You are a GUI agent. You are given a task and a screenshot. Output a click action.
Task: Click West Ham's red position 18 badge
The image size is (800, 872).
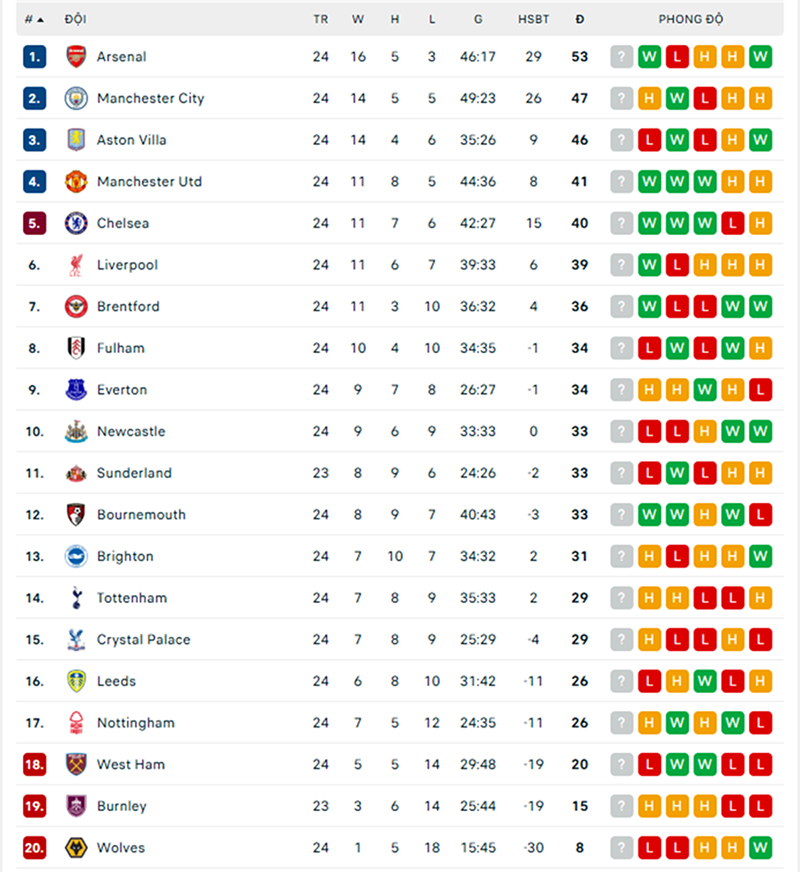point(34,765)
